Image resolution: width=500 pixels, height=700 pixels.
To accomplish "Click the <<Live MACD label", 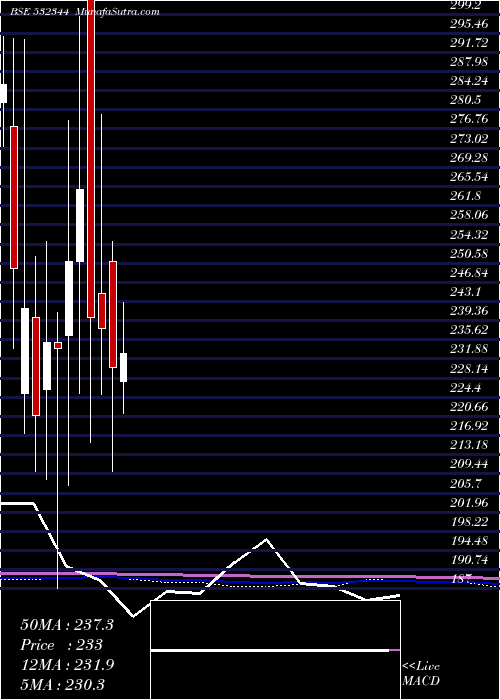I will pos(421,674).
